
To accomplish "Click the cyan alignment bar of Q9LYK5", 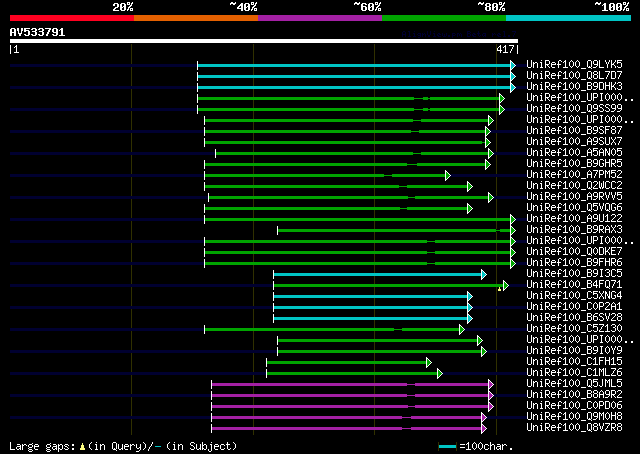I will (x=354, y=65).
